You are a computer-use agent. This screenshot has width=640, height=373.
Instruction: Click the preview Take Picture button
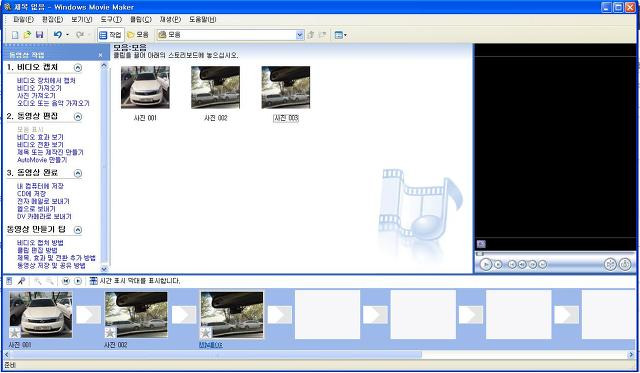(625, 264)
